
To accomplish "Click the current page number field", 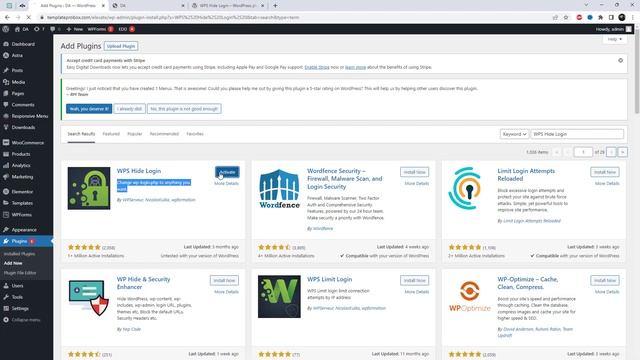I will [x=583, y=152].
